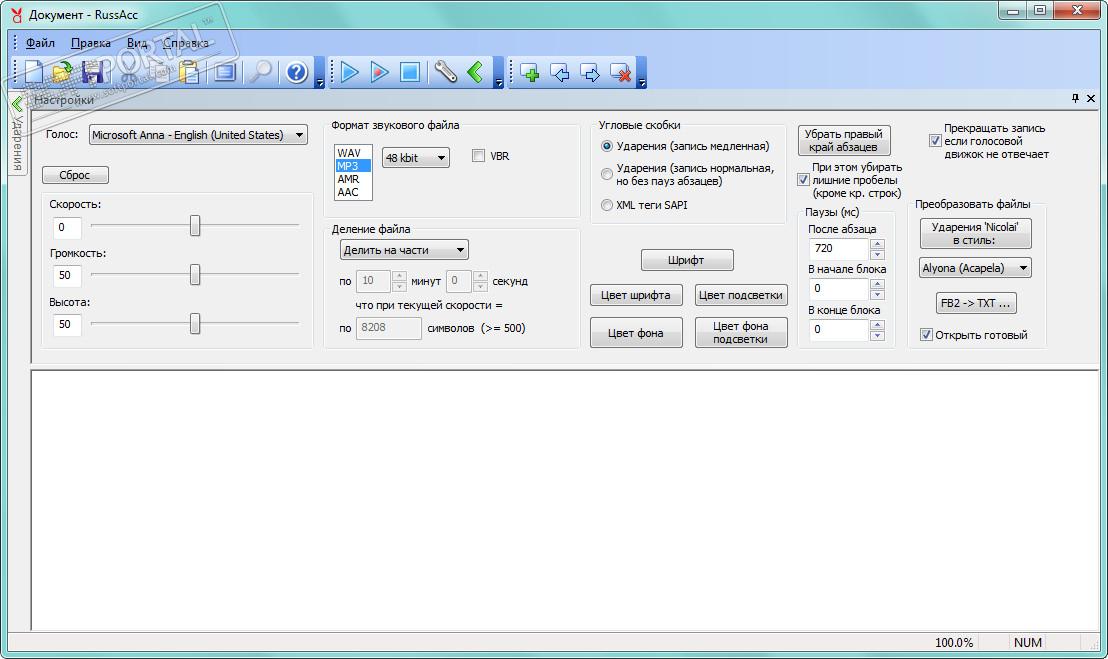Start recording with play-record icon

(379, 72)
